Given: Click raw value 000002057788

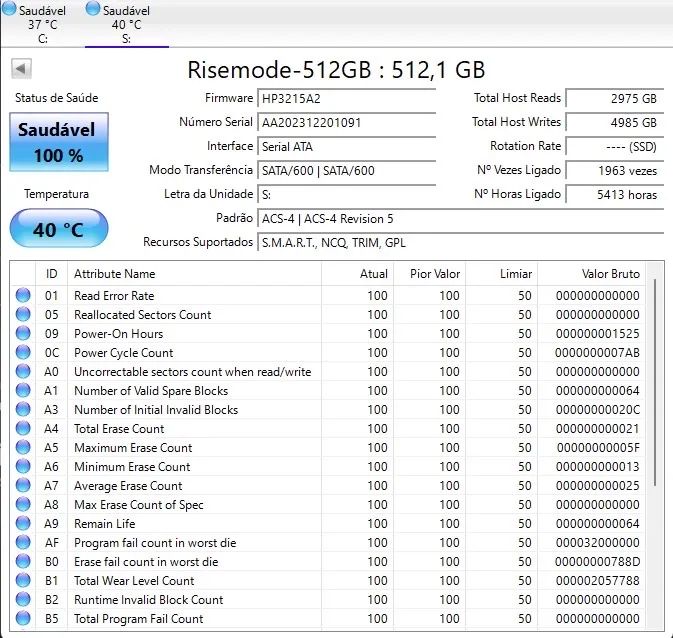Looking at the screenshot, I should point(597,581).
